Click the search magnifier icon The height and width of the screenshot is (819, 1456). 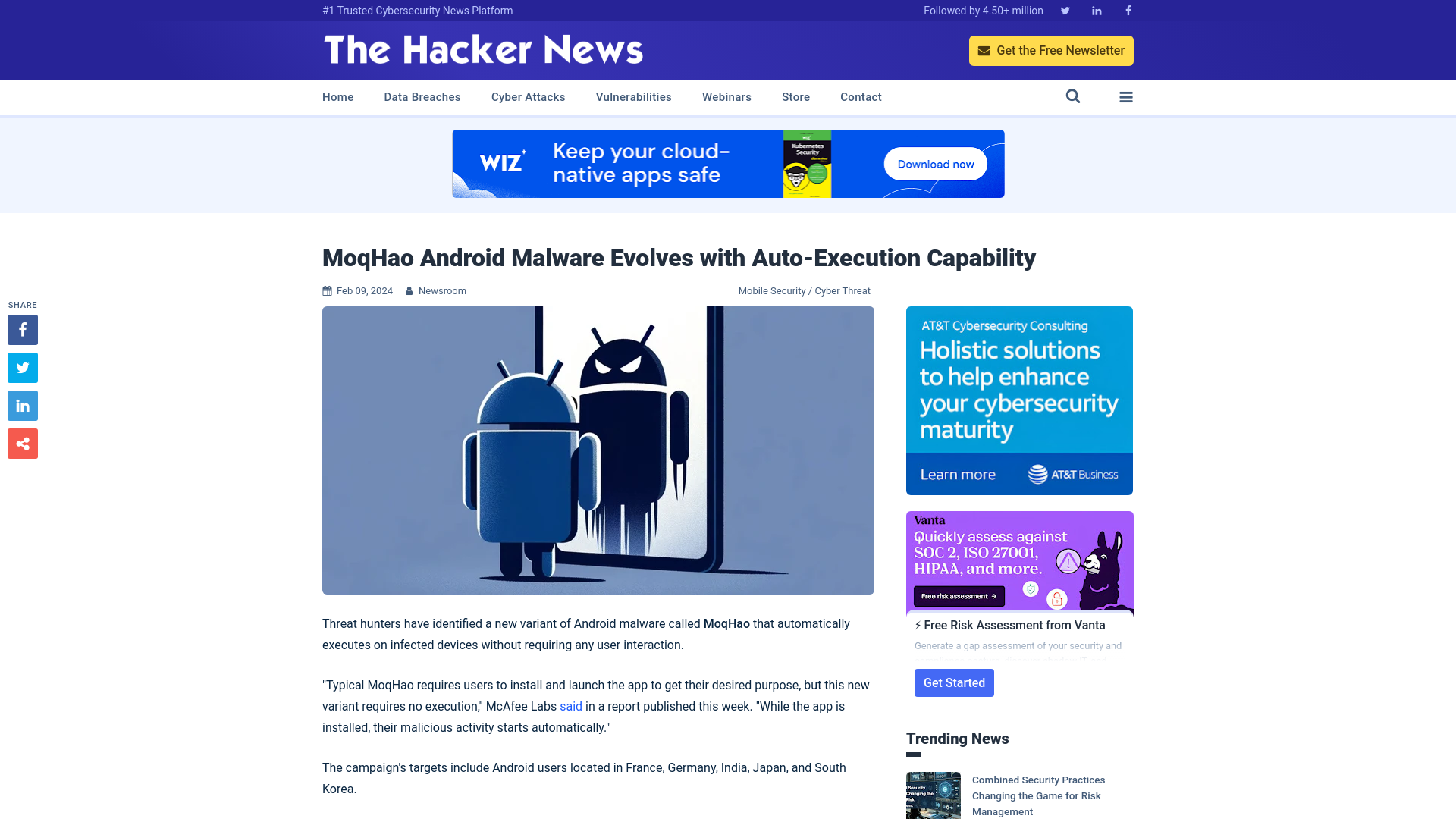[1073, 96]
